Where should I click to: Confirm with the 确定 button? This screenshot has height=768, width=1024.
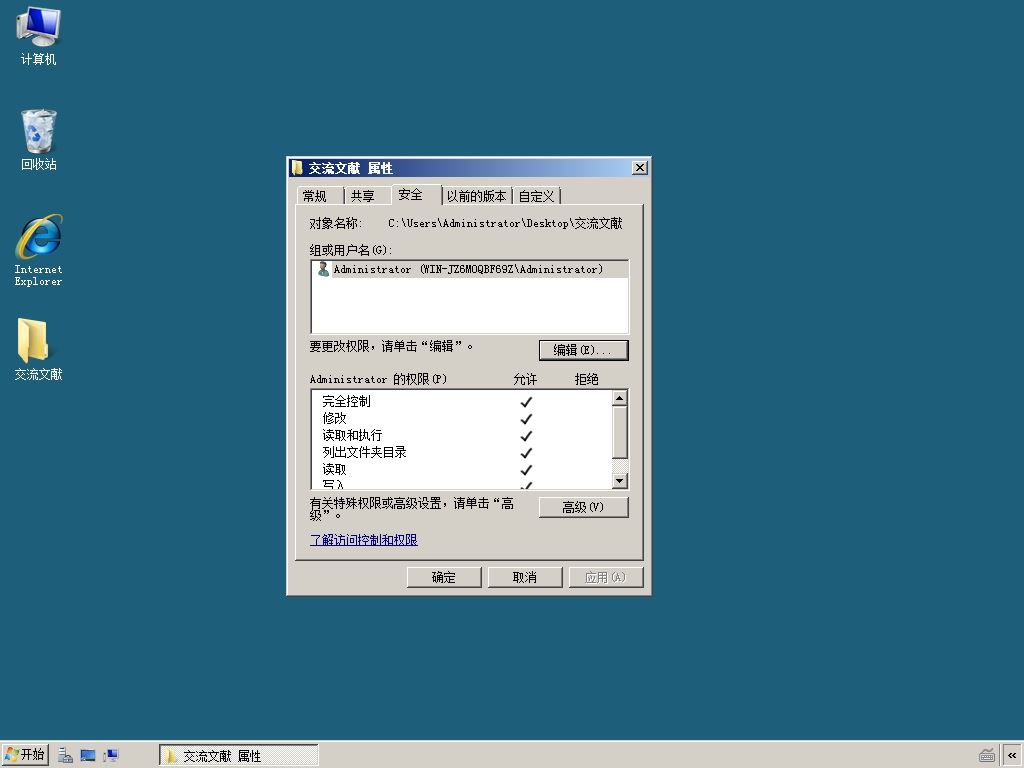pyautogui.click(x=444, y=577)
